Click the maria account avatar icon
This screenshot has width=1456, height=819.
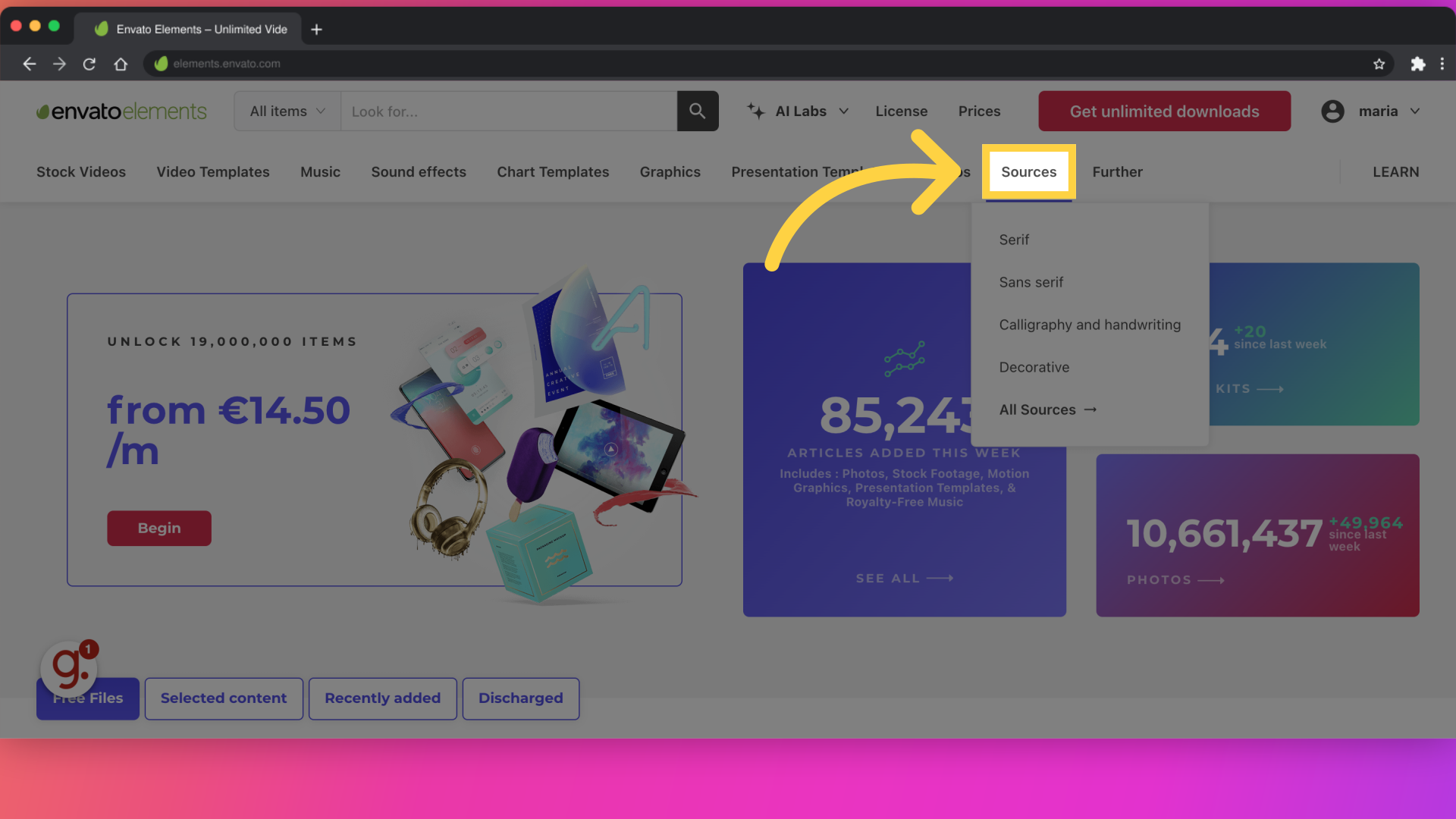(x=1332, y=111)
